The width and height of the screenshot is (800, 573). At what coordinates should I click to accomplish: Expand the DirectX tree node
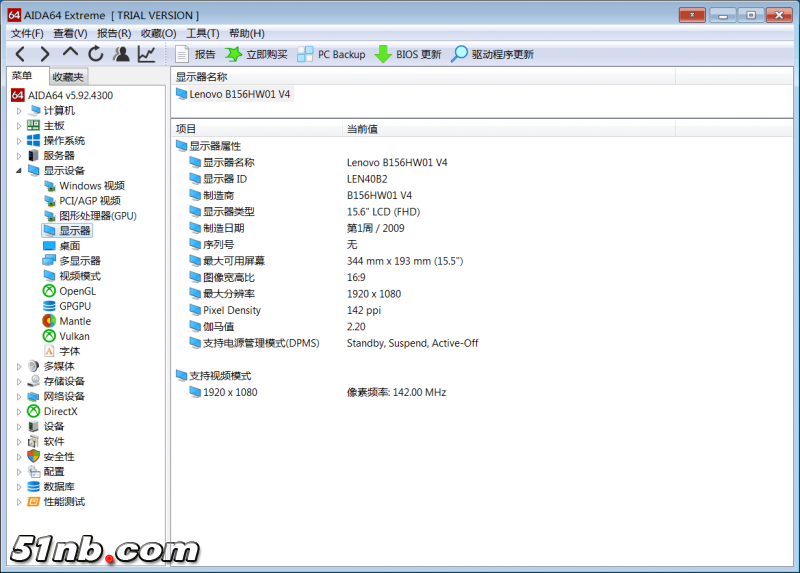(x=19, y=411)
